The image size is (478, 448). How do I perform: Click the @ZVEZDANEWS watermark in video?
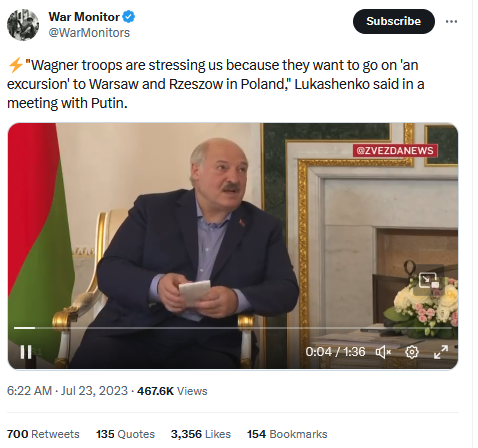pyautogui.click(x=395, y=151)
